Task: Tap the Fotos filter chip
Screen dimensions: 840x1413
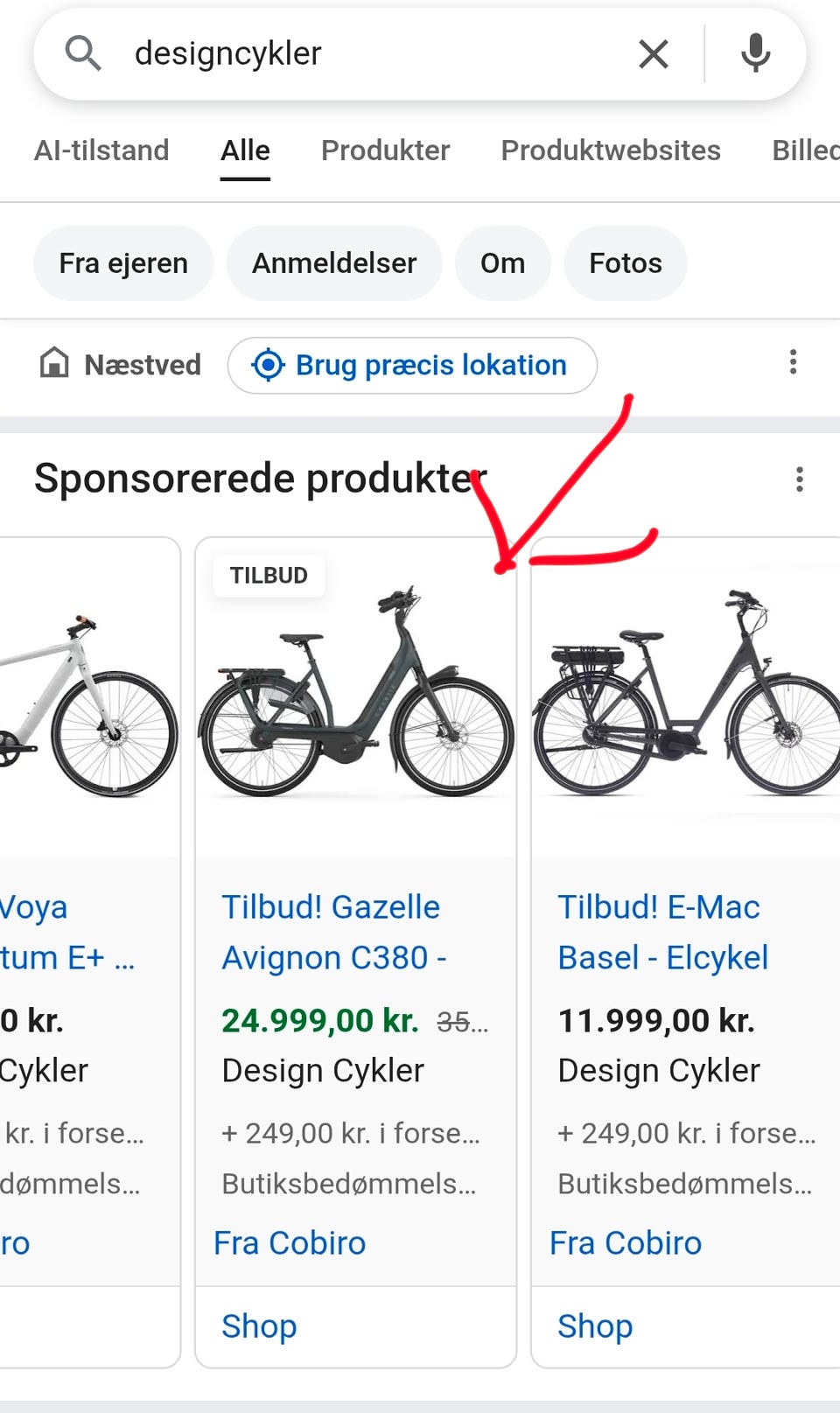Action: [x=626, y=263]
